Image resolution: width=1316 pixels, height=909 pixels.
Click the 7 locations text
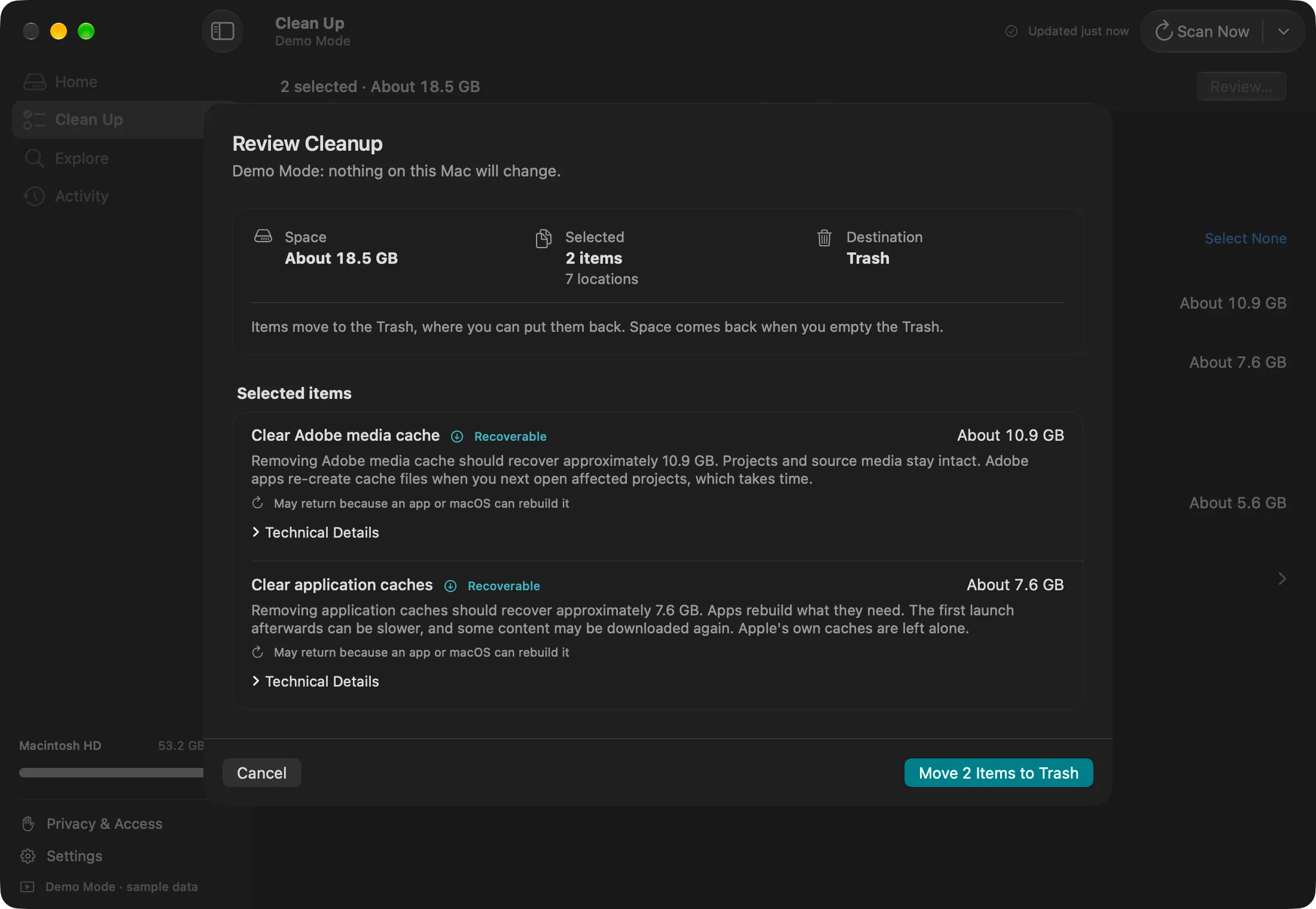click(x=602, y=279)
